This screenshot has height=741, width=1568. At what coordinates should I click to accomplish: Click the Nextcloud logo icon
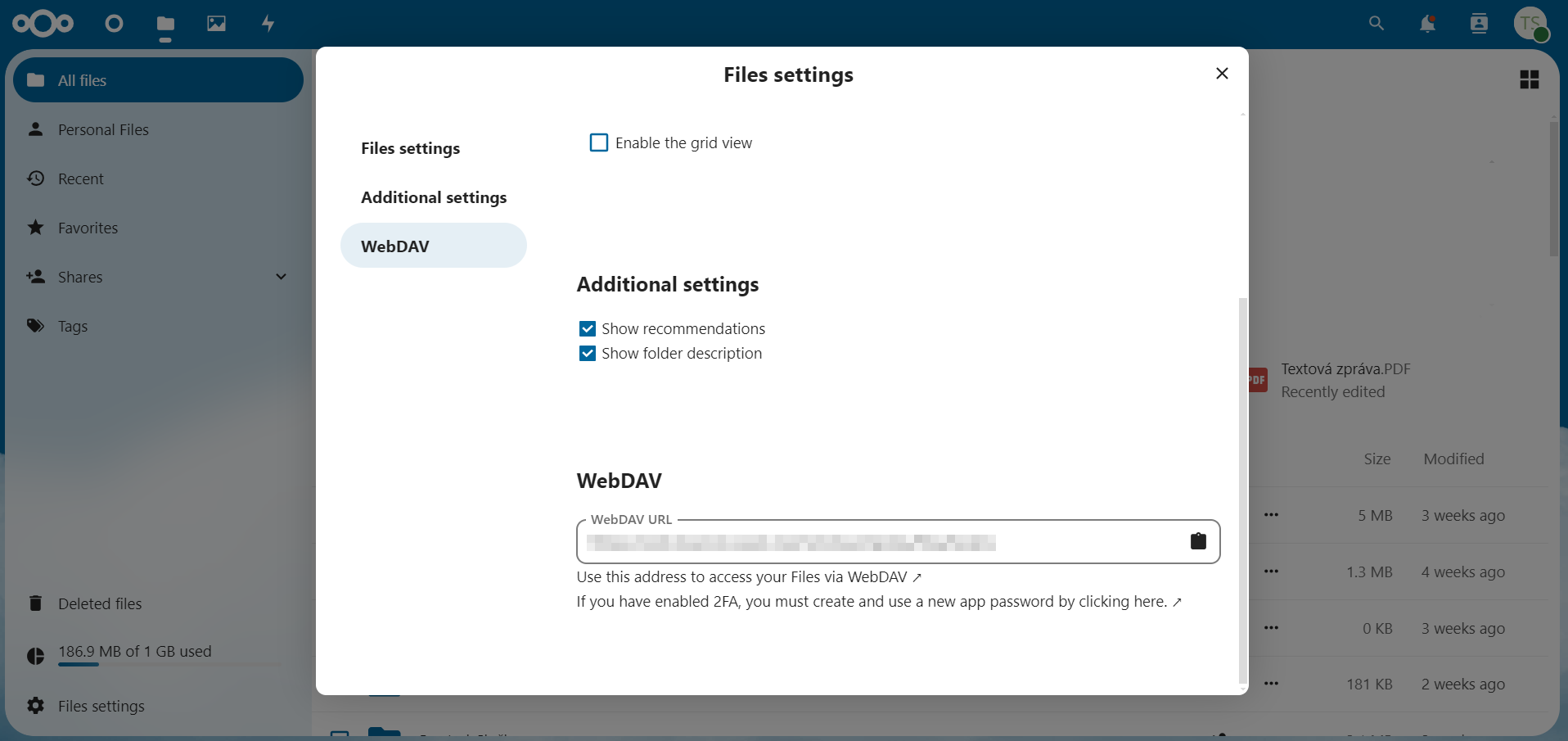[x=43, y=24]
